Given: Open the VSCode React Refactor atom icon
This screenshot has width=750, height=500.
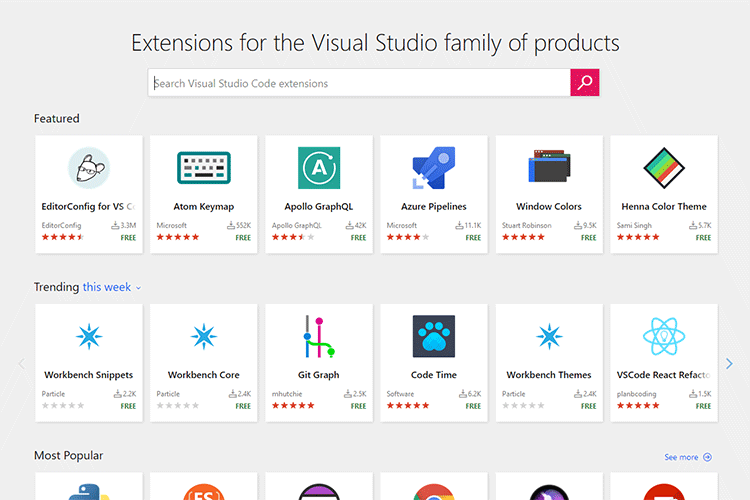Looking at the screenshot, I should tap(664, 337).
